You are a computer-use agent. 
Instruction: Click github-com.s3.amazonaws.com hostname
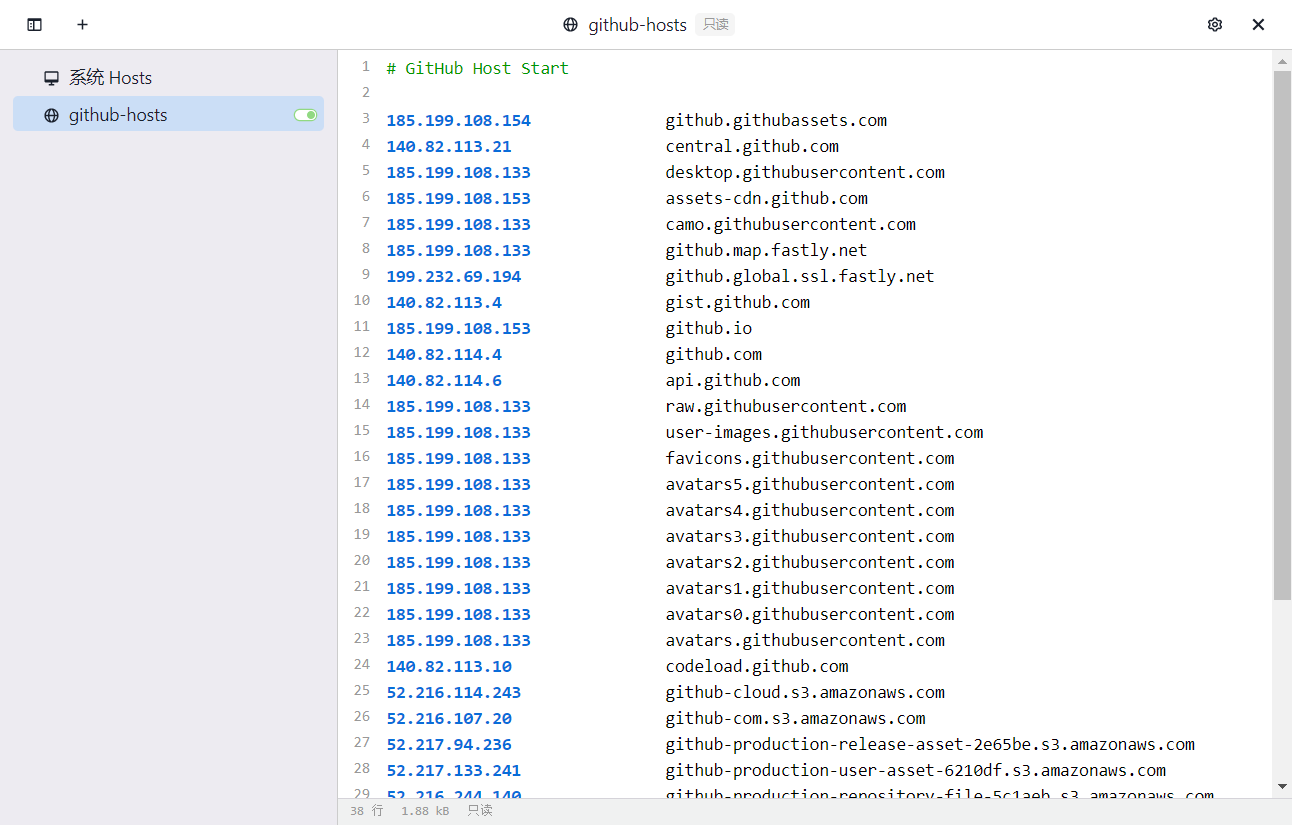[796, 718]
